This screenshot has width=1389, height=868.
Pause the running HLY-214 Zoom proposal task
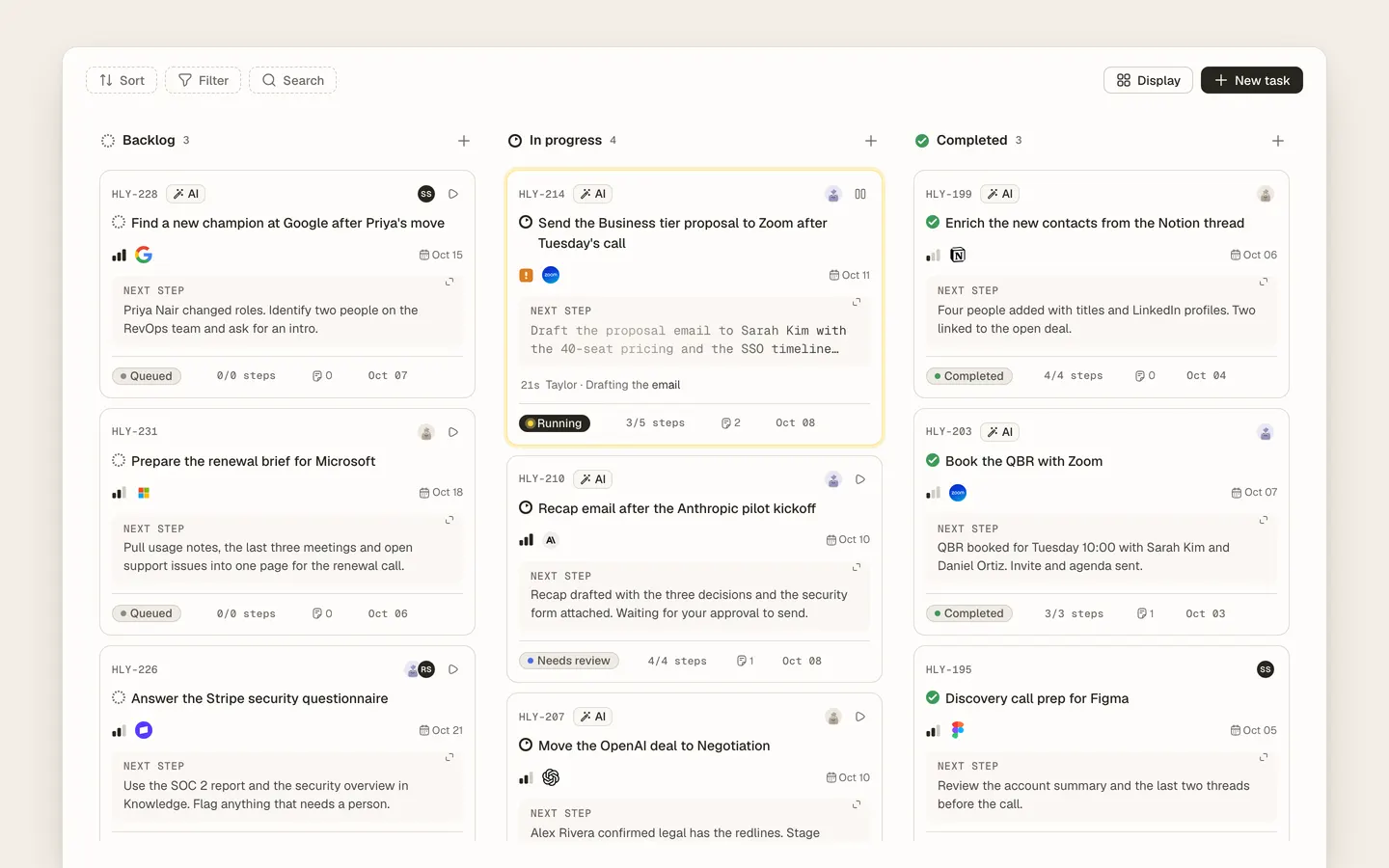[x=860, y=194]
